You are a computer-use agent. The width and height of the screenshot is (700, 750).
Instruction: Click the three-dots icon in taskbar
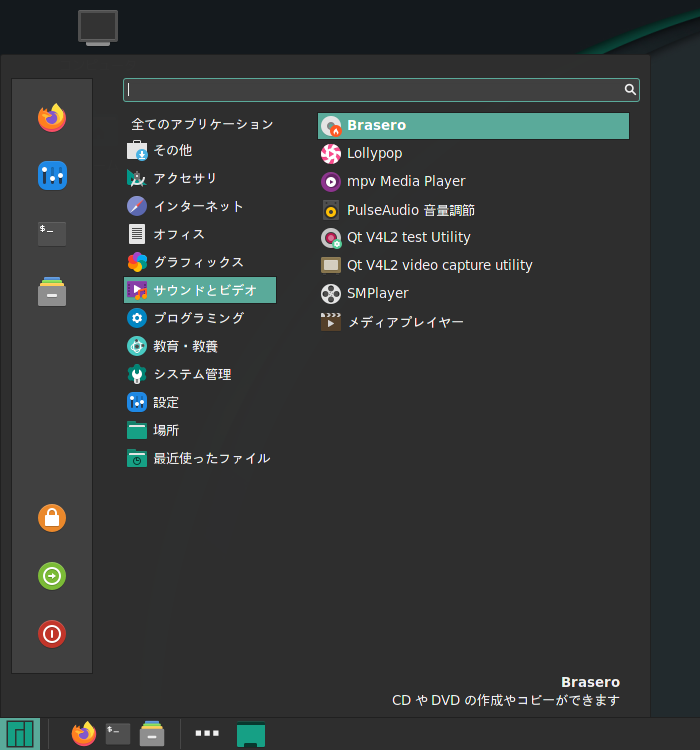[207, 733]
